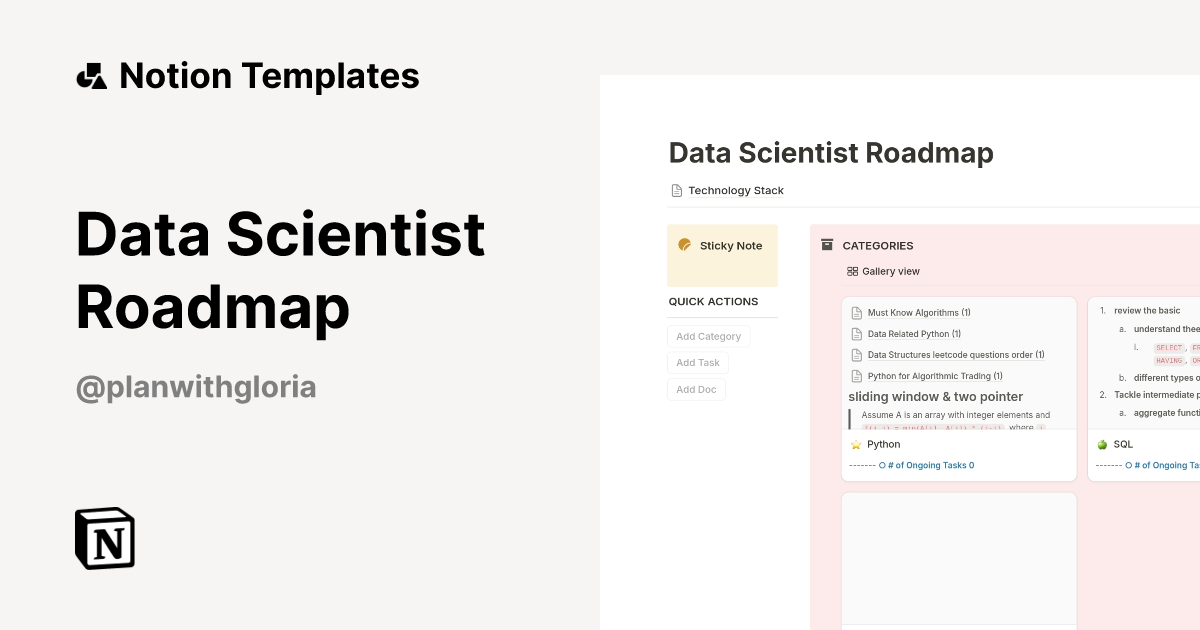1200x630 pixels.
Task: Click the "Add Task" quick action
Action: pyautogui.click(x=698, y=363)
